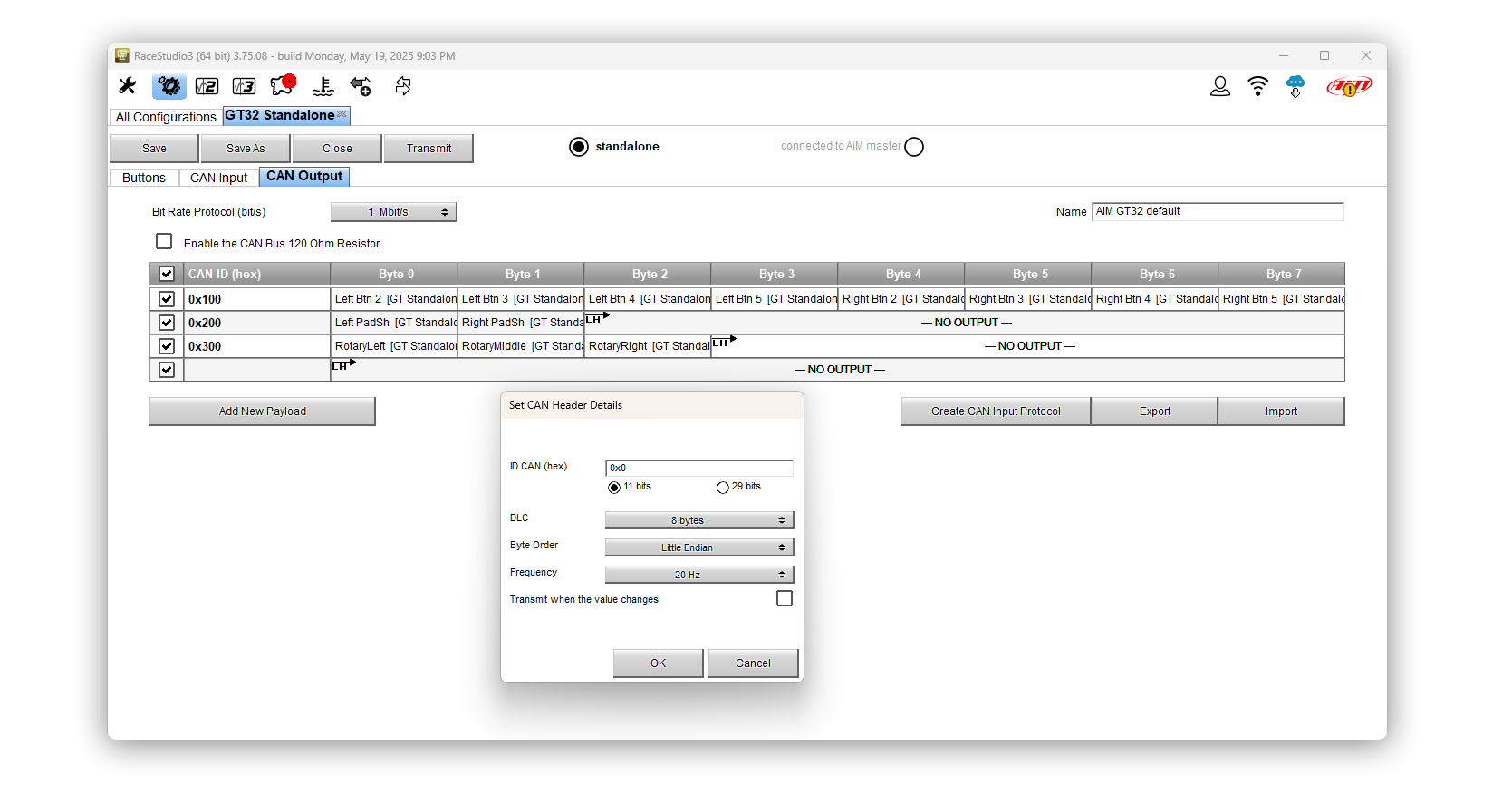Click the 0x100 CAN ID cell
This screenshot has width=1512, height=803.
(257, 299)
